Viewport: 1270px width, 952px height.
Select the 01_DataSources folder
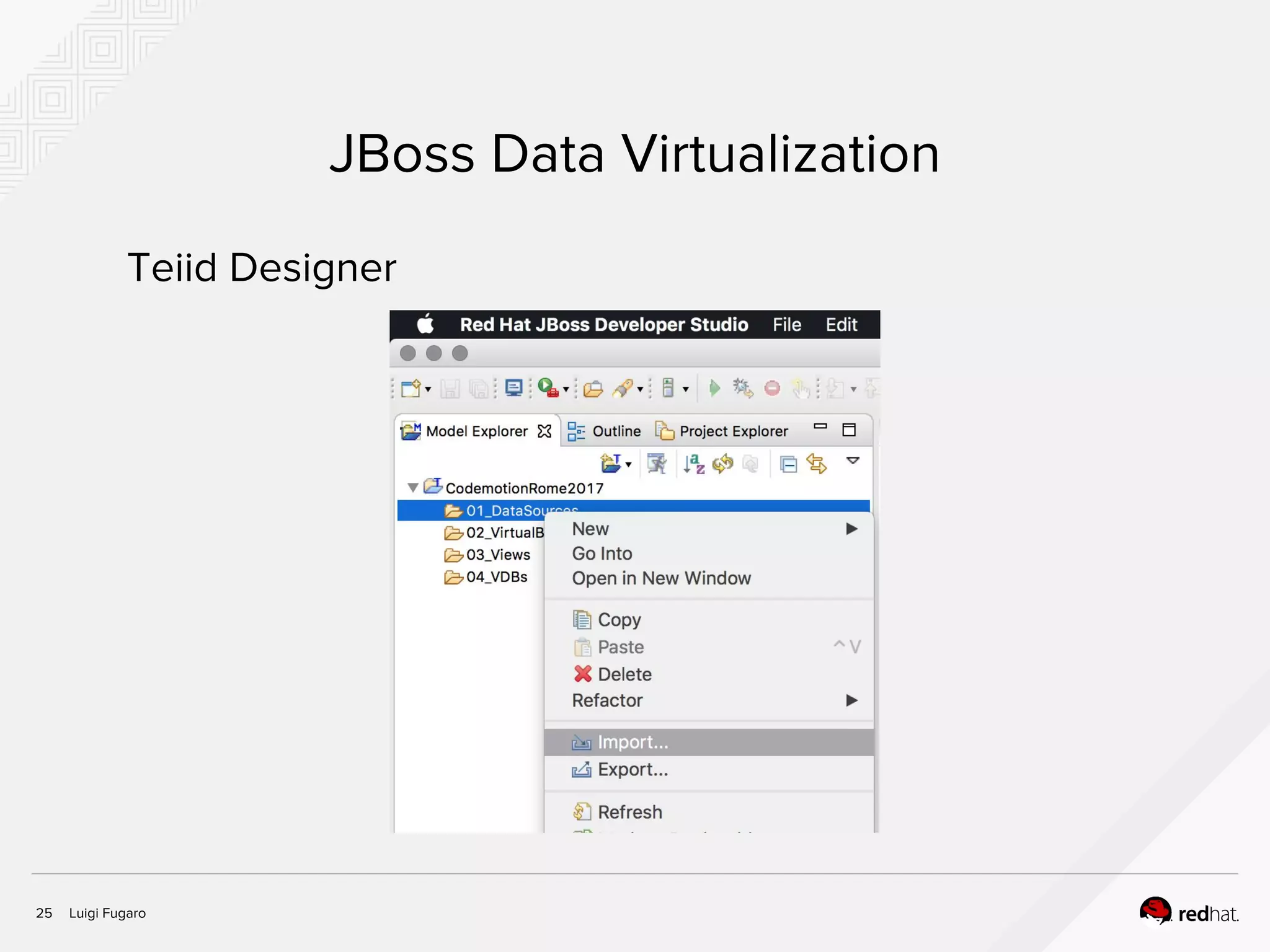[633, 509]
